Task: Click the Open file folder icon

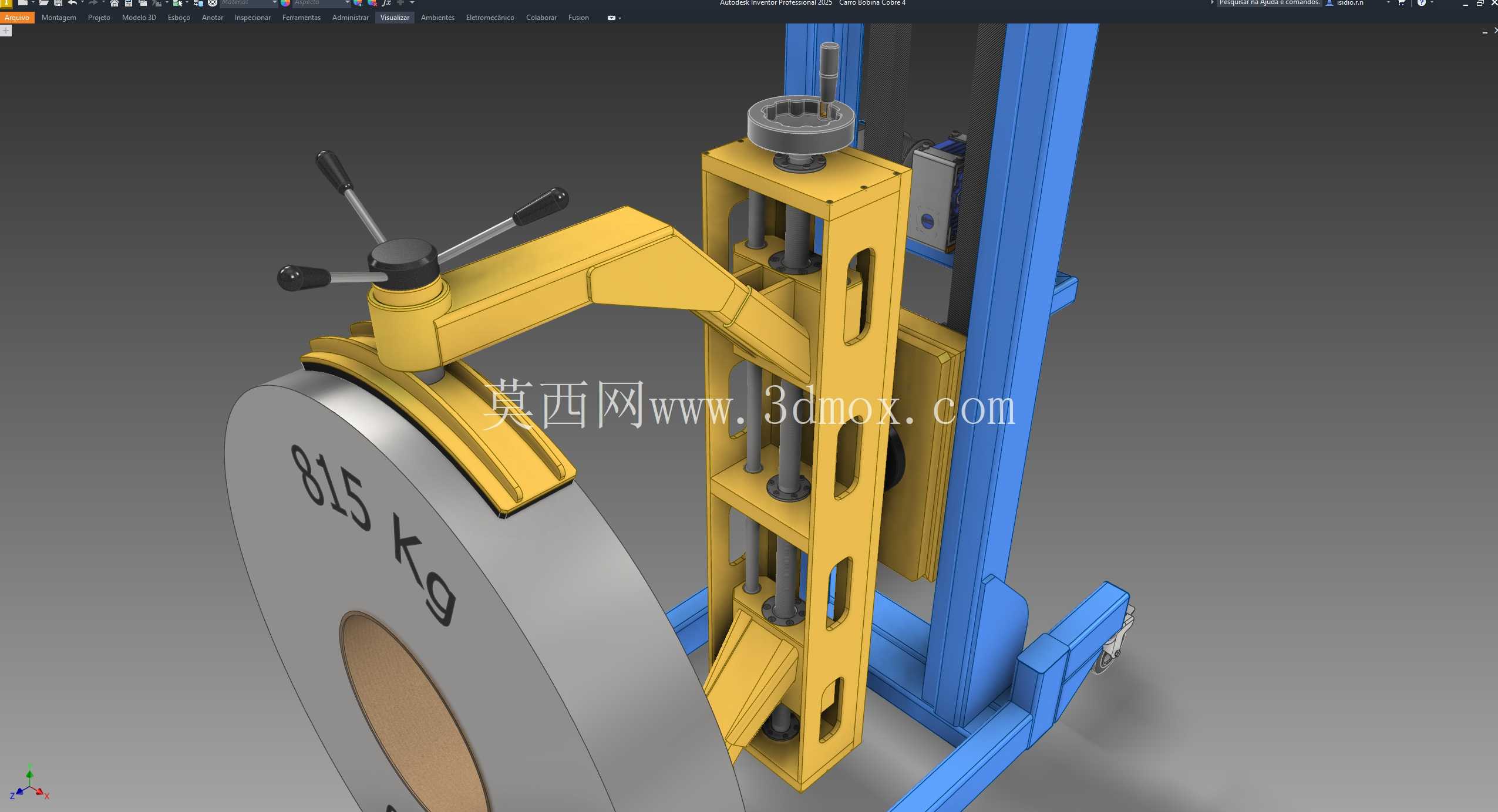Action: (x=44, y=3)
